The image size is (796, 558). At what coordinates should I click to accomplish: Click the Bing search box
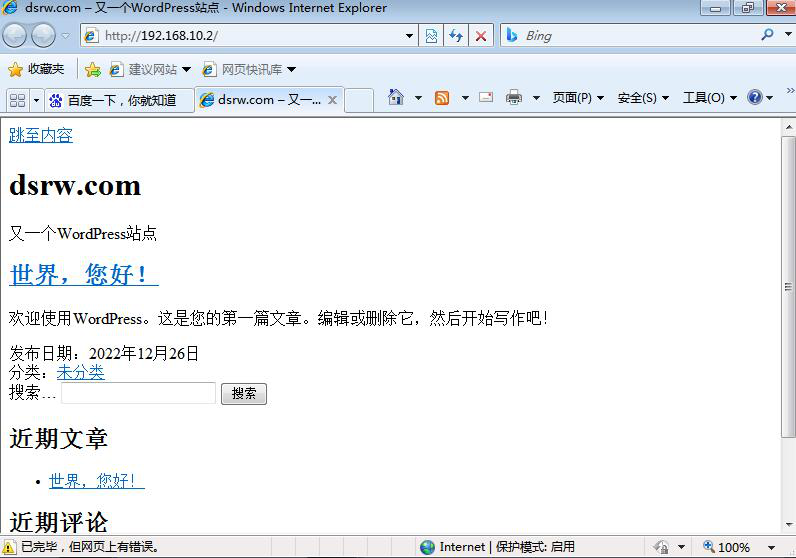[629, 36]
